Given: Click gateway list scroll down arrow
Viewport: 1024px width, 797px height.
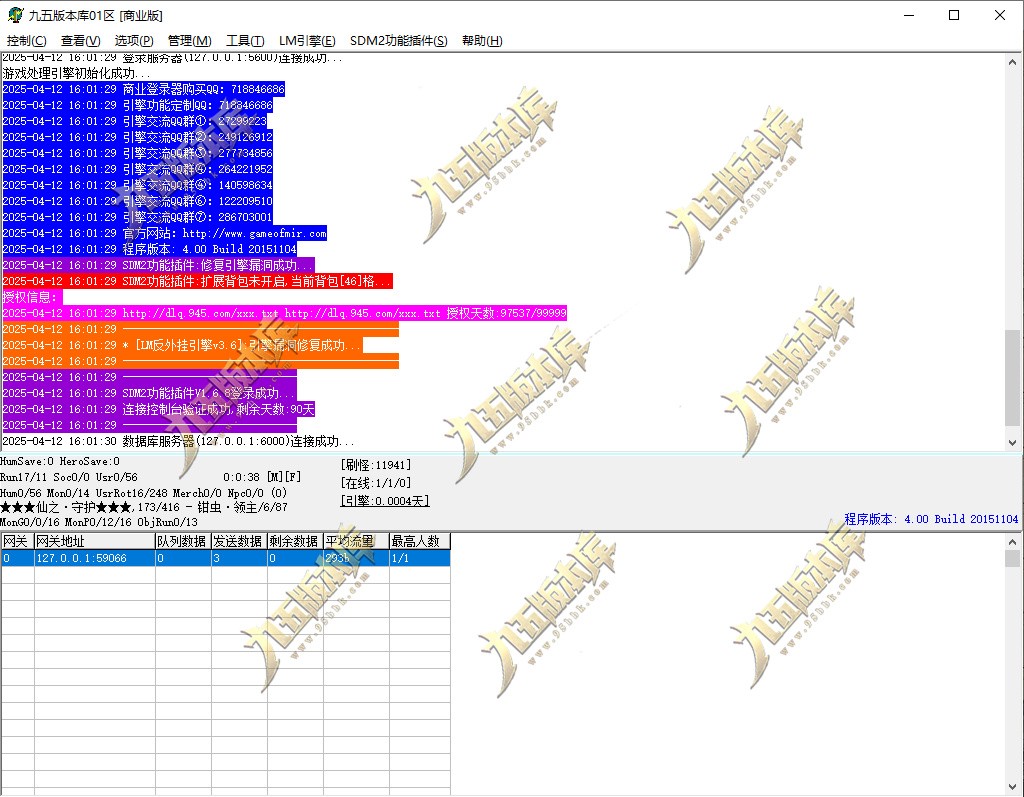Looking at the screenshot, I should [x=1012, y=787].
